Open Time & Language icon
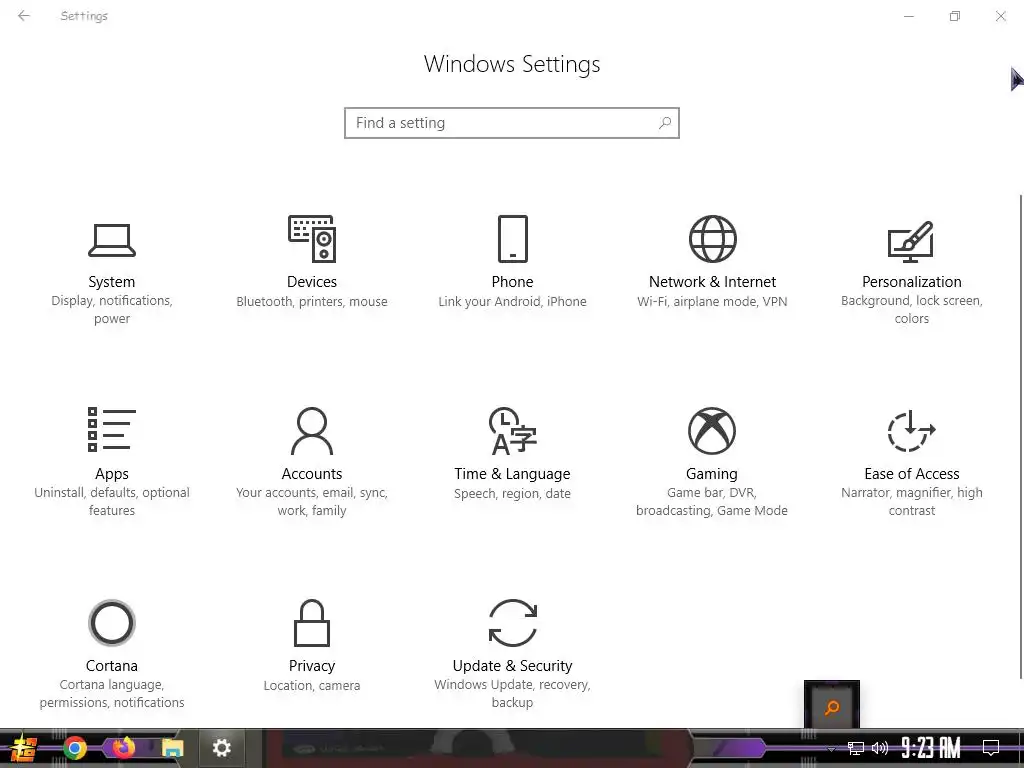 (x=513, y=431)
